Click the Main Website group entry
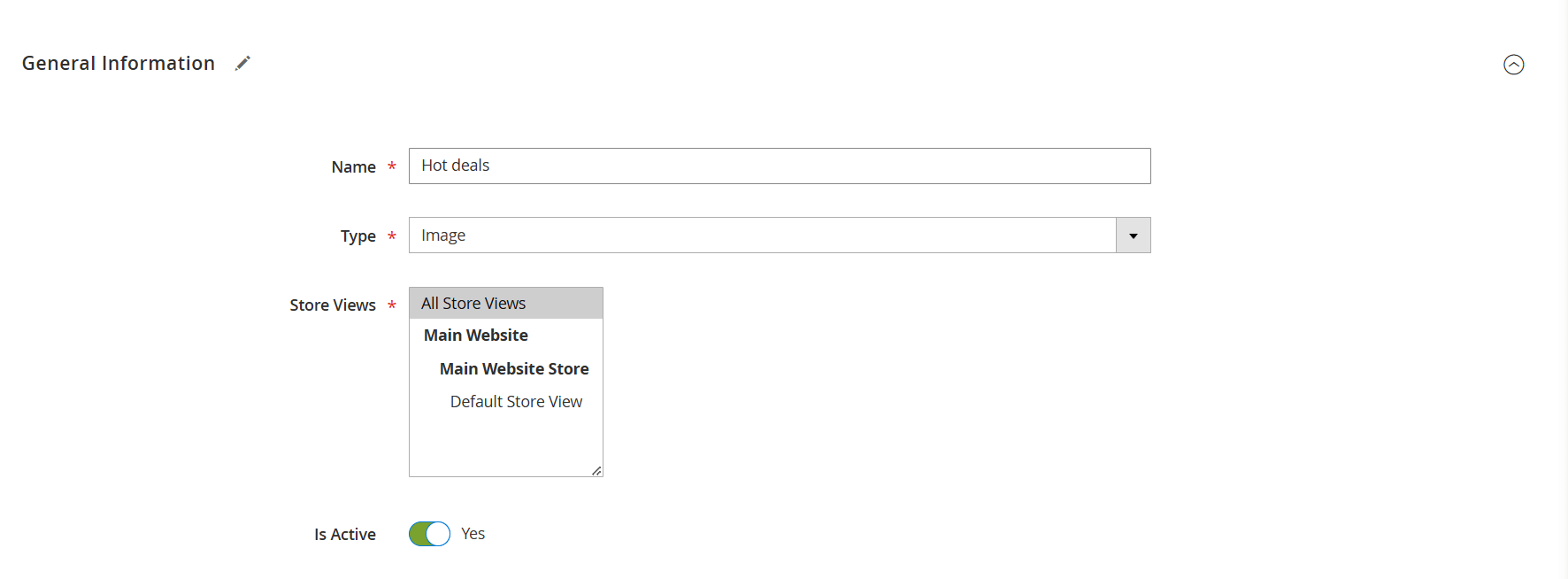Screen dimensions: 1568x579 coord(476,336)
